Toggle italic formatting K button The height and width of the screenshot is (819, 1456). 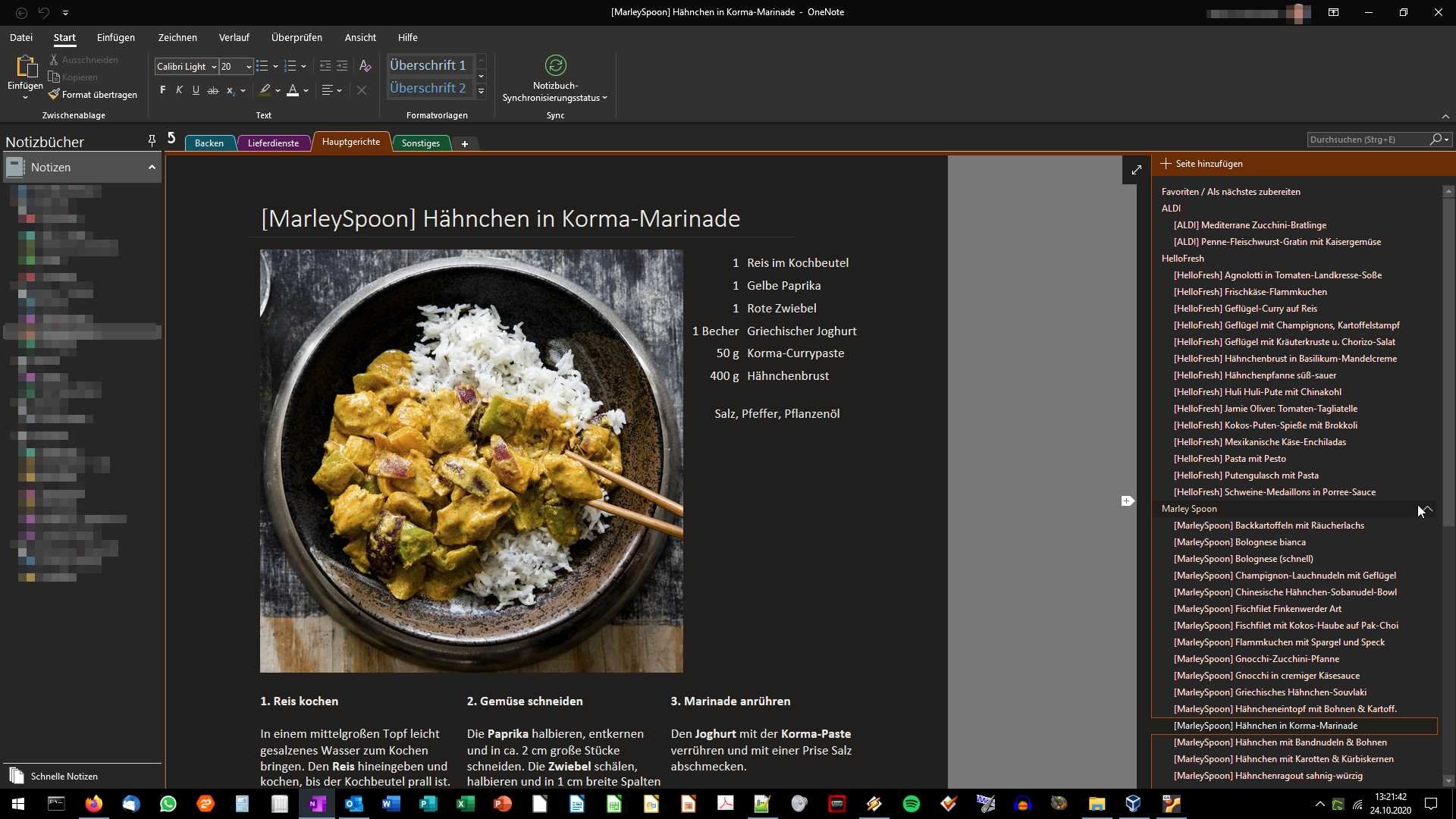[179, 90]
